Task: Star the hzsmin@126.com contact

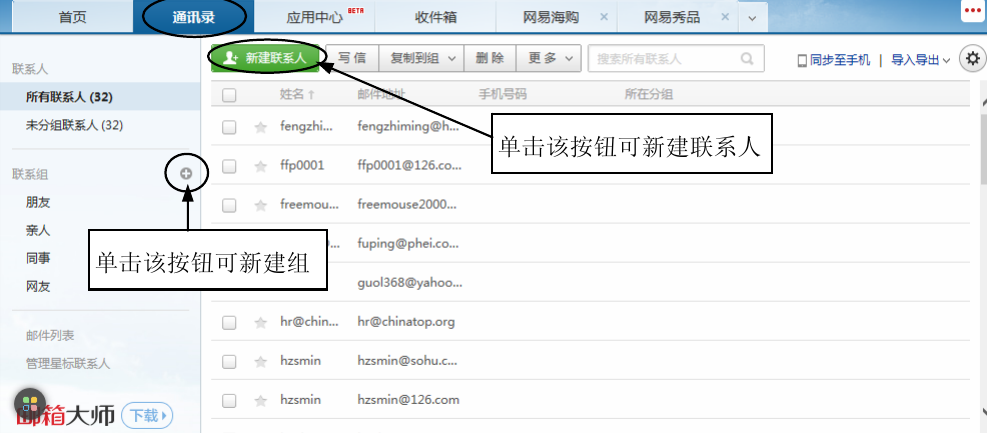Action: (x=260, y=400)
